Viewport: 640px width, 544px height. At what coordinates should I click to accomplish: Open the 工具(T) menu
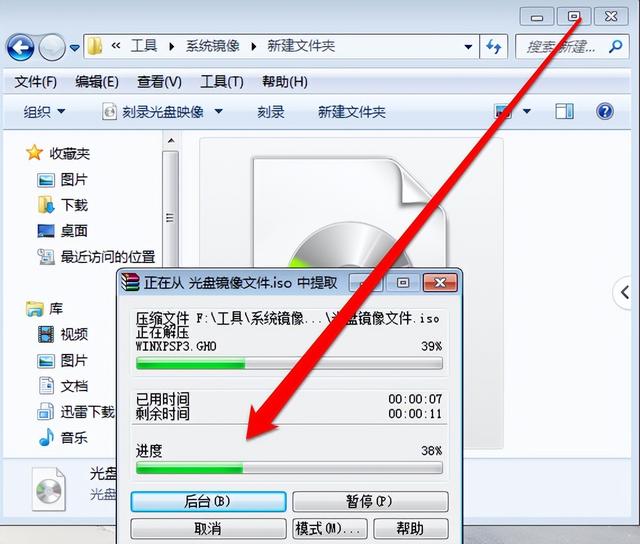click(x=222, y=82)
